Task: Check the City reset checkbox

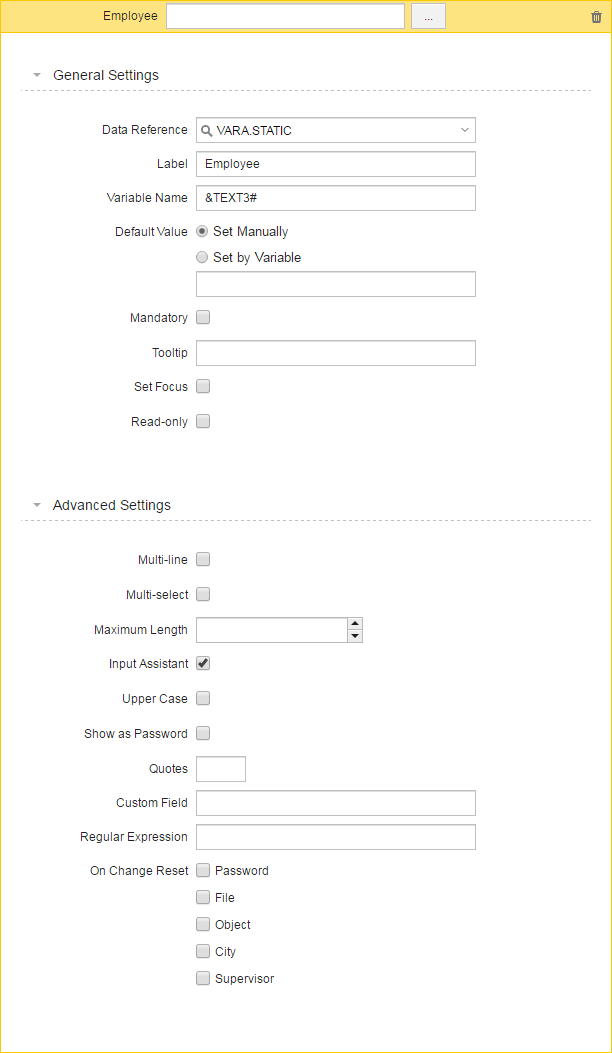Action: click(203, 951)
